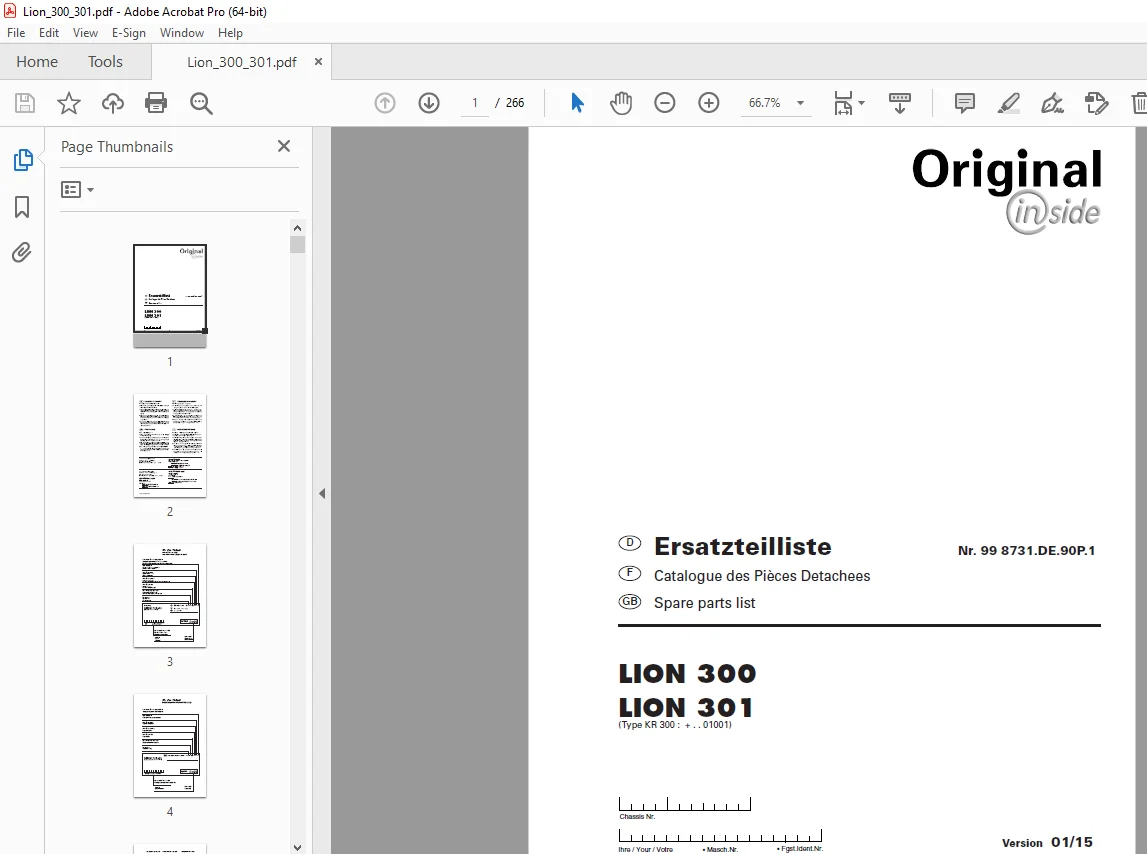Go to next page arrow

pos(429,103)
